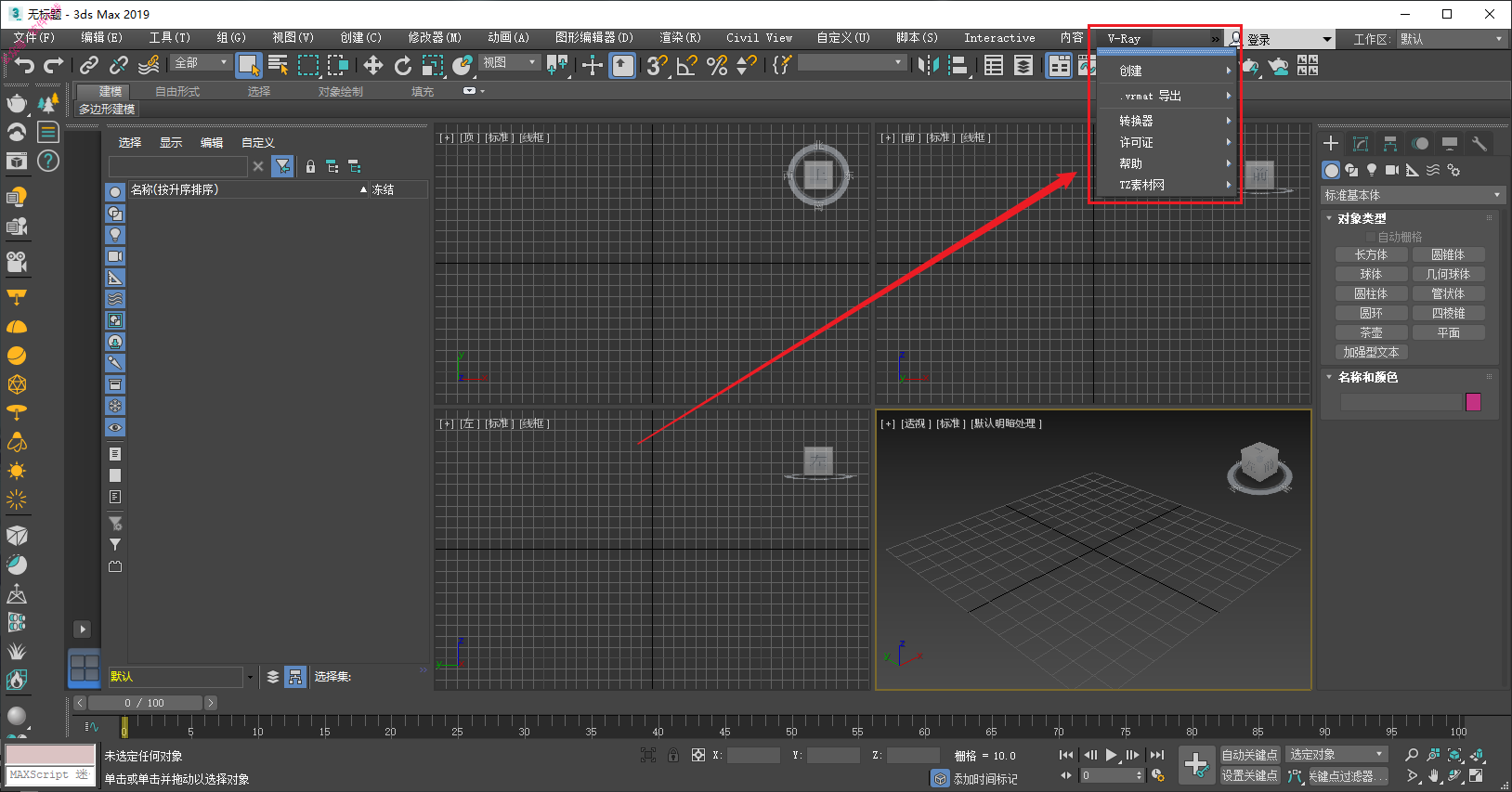Click the object name input field
1512x792 pixels.
pyautogui.click(x=1401, y=402)
